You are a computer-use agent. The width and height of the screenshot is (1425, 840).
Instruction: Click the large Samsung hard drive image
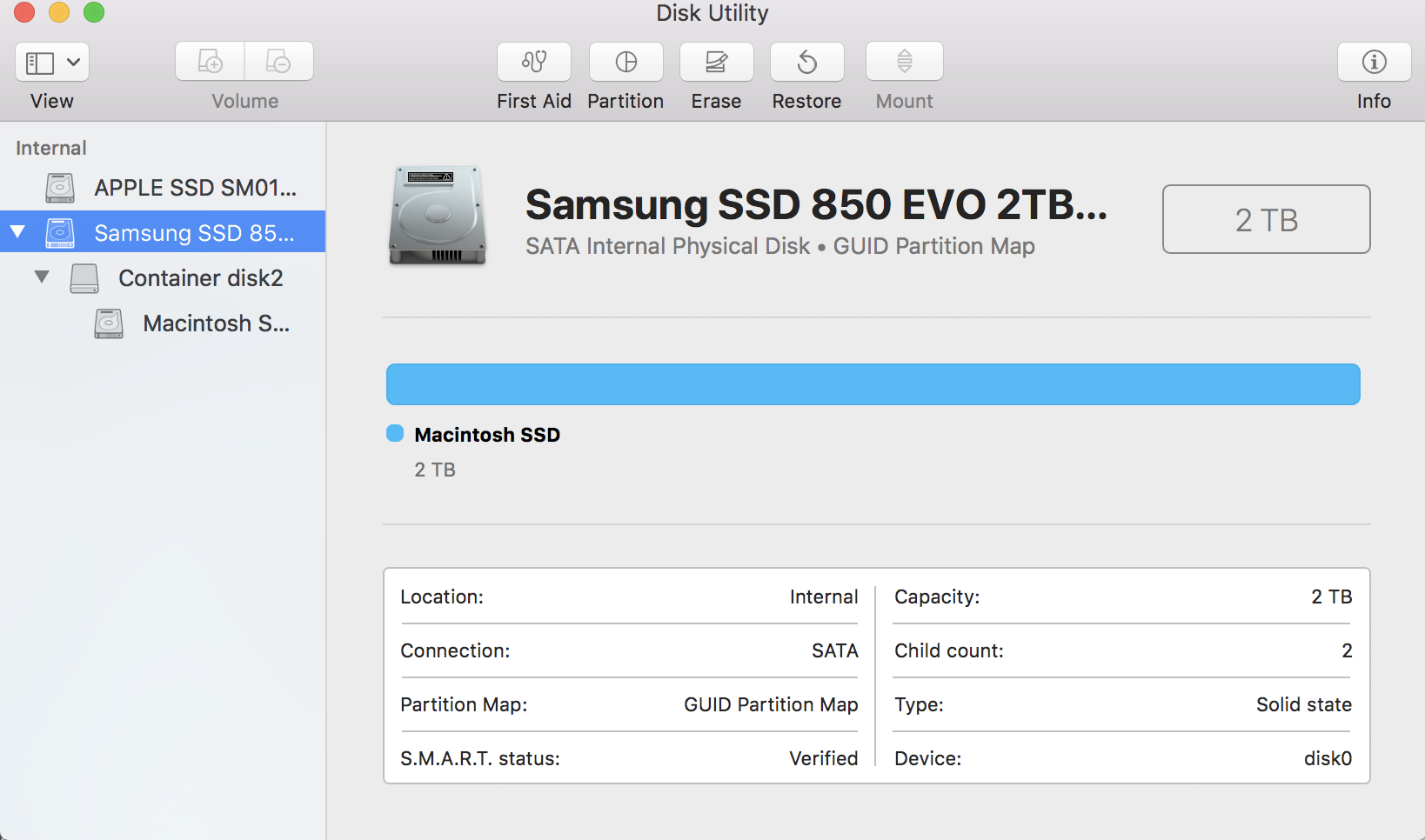pos(437,215)
